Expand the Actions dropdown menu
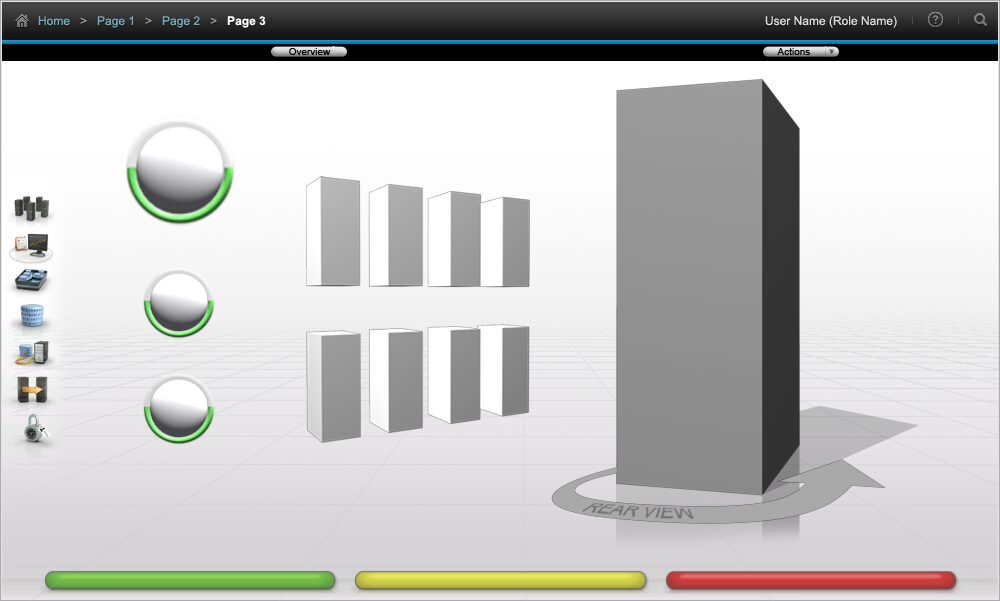Screen dimensions: 1000x601 pos(800,51)
